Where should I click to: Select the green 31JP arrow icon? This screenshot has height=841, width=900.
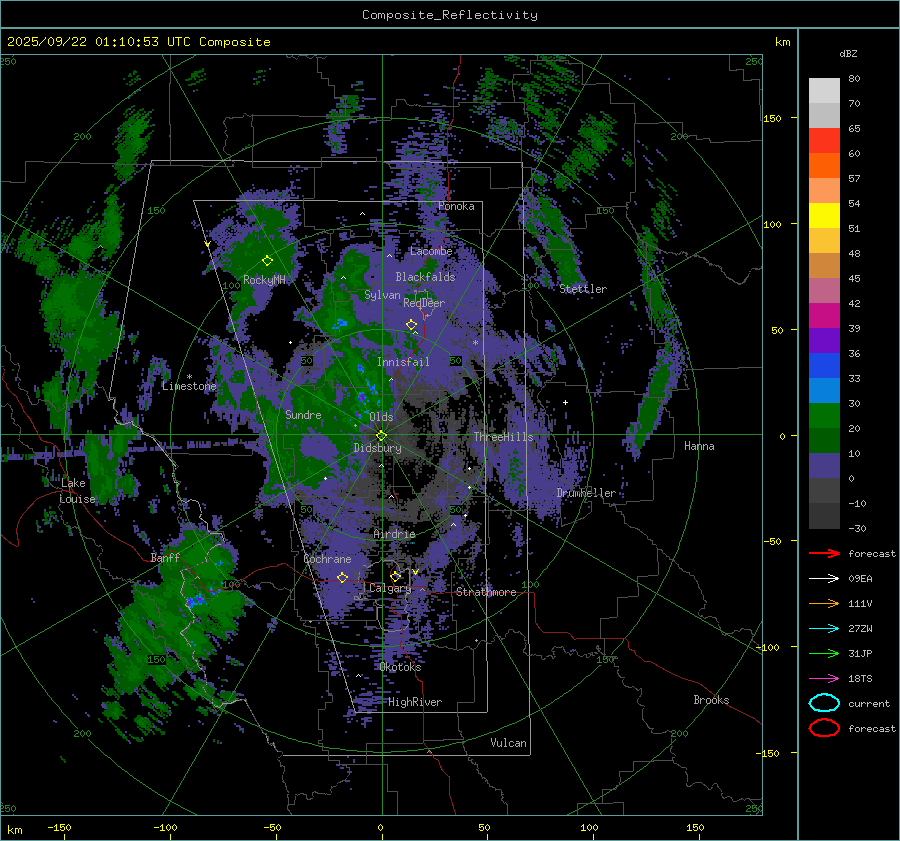[x=823, y=653]
